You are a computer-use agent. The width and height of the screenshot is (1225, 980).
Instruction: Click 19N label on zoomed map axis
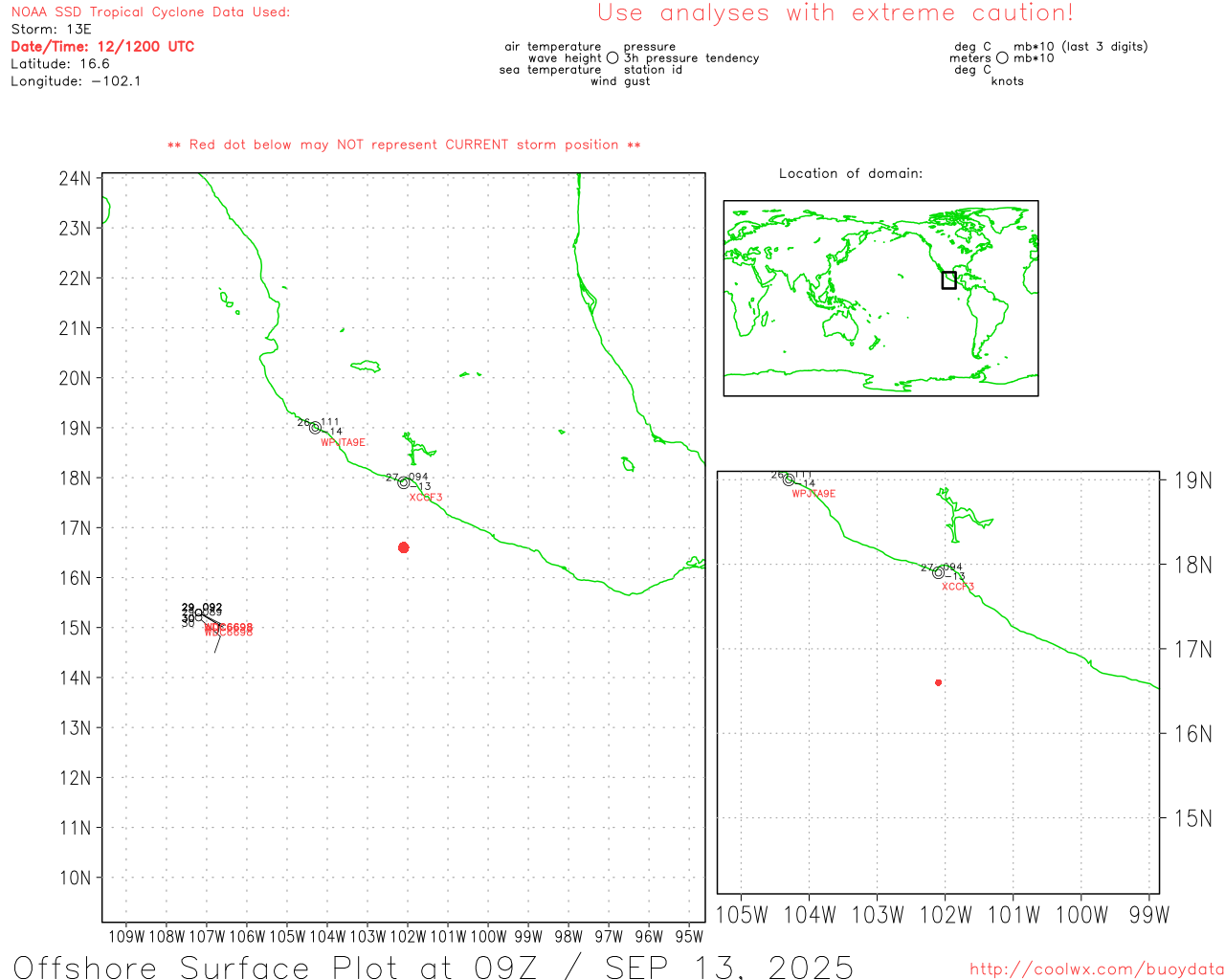1192,480
